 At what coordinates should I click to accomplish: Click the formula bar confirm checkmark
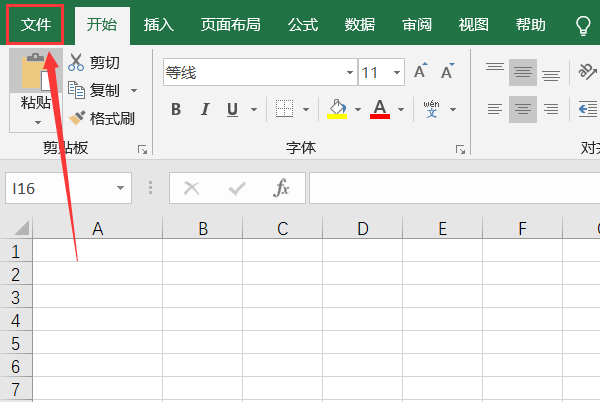(x=237, y=188)
